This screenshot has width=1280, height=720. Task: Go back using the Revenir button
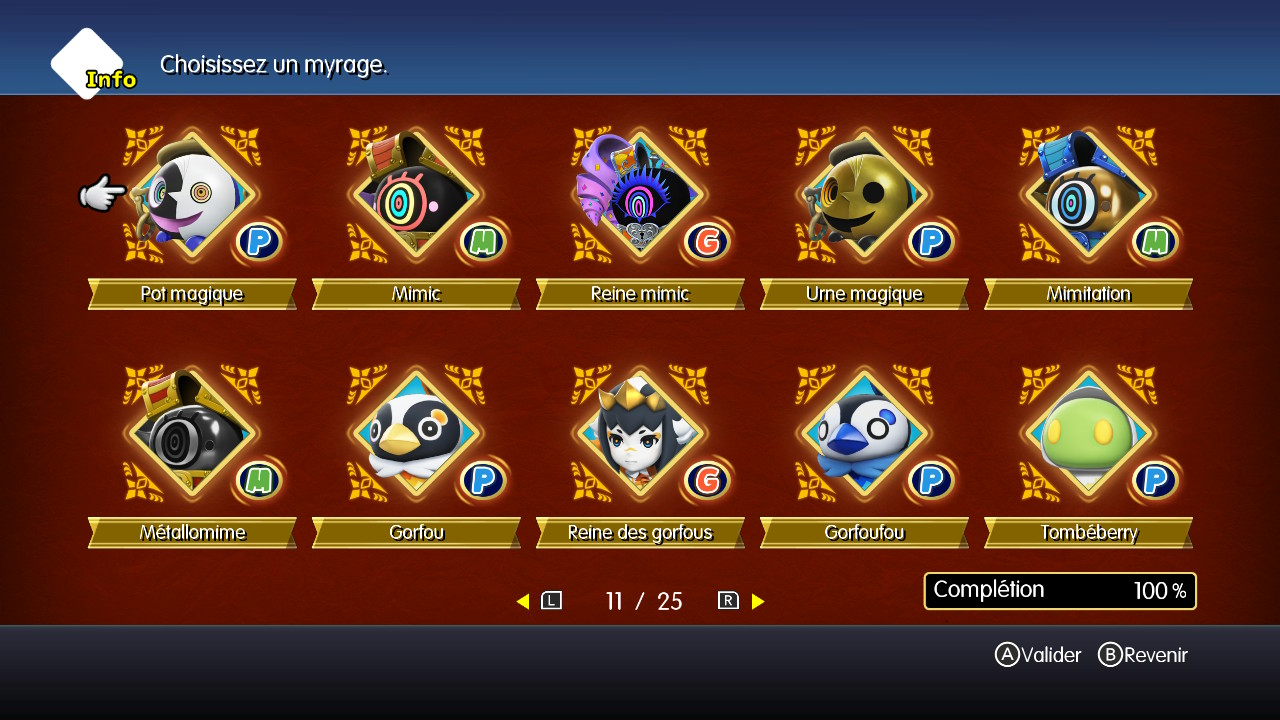pos(1143,655)
